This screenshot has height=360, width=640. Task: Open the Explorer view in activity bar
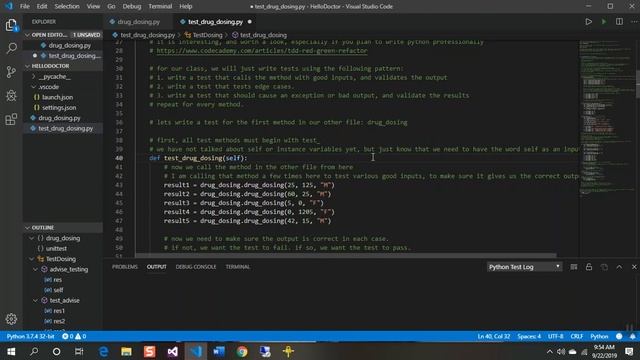(11, 25)
